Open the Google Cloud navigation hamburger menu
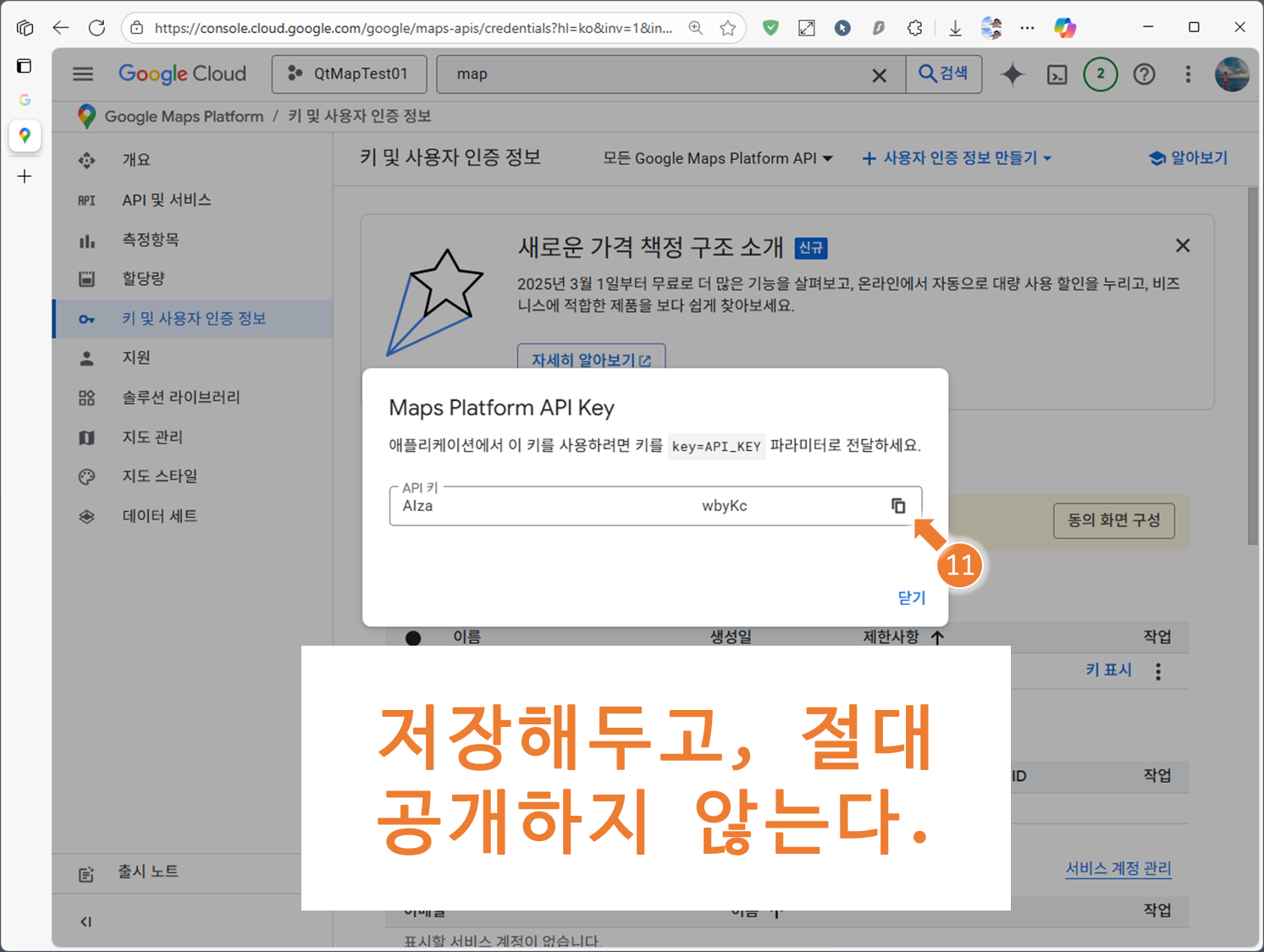Image resolution: width=1264 pixels, height=952 pixels. [x=83, y=74]
